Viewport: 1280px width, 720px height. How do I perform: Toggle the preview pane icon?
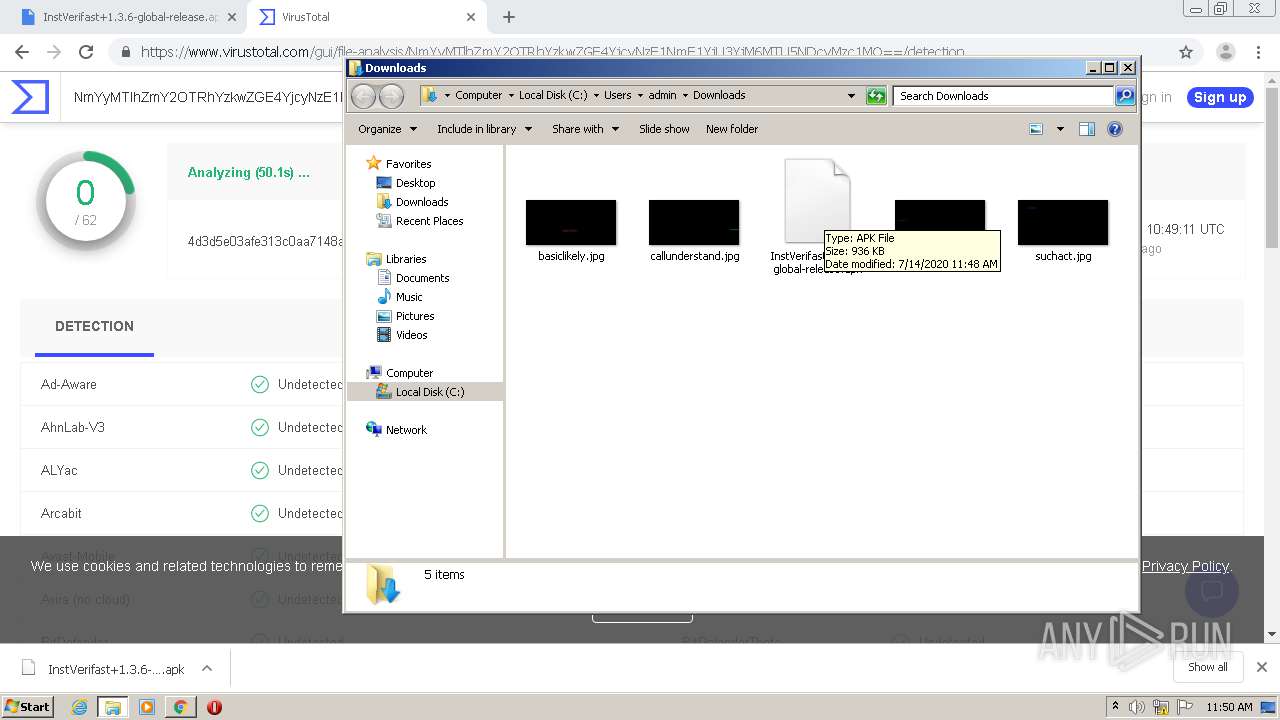pyautogui.click(x=1087, y=129)
